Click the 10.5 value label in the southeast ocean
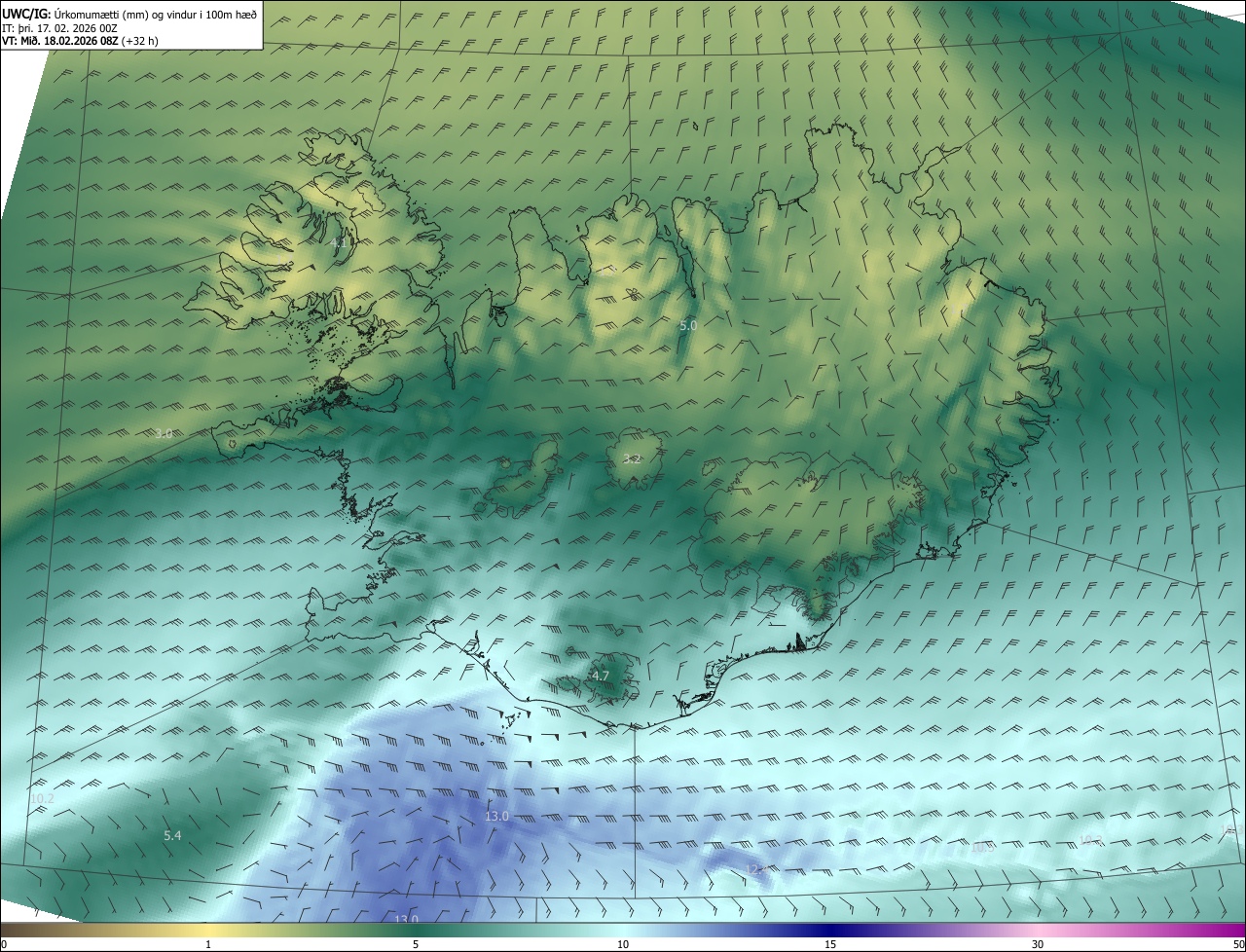 pyautogui.click(x=983, y=847)
